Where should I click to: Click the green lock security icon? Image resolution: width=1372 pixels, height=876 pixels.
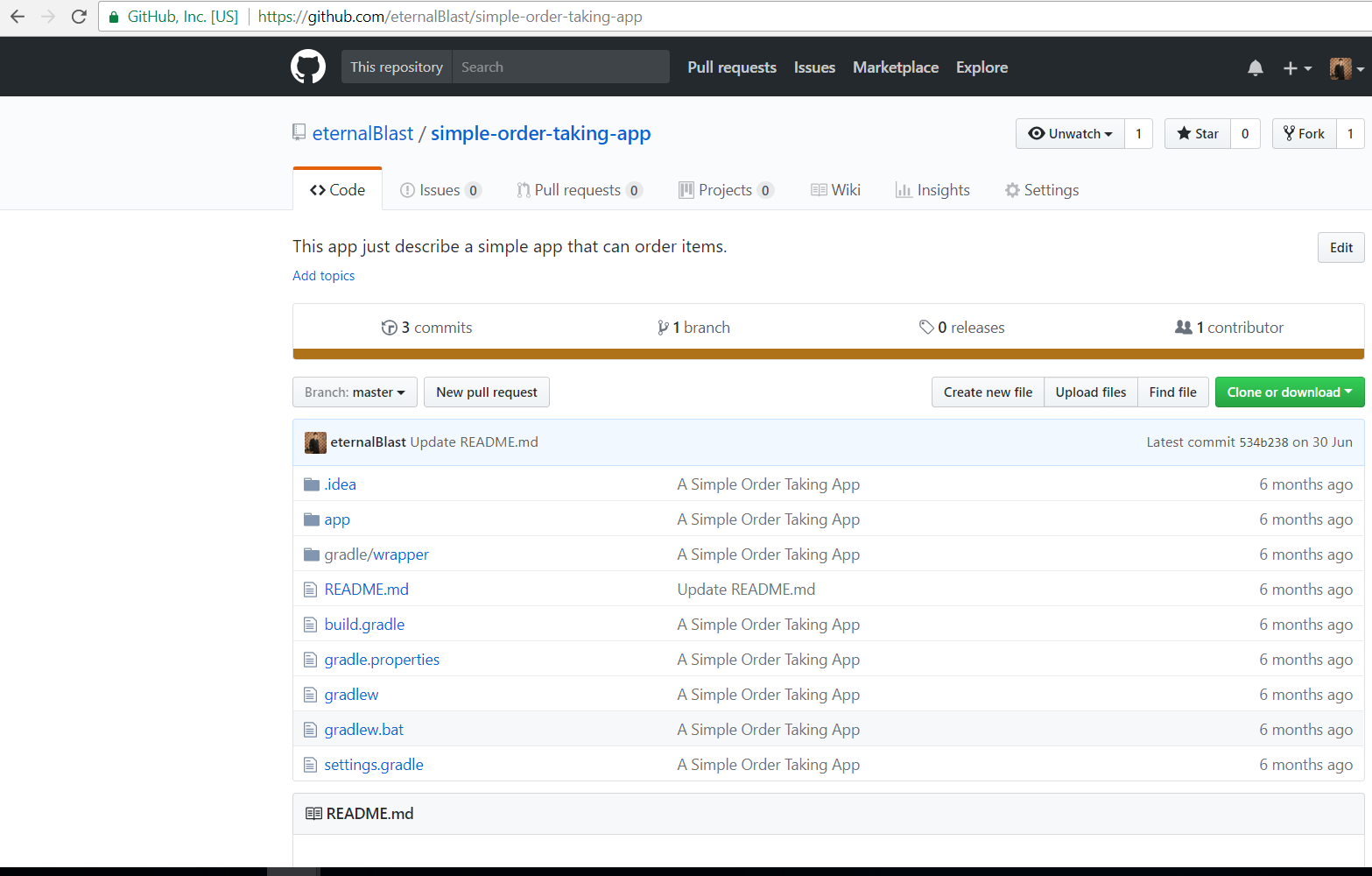113,17
